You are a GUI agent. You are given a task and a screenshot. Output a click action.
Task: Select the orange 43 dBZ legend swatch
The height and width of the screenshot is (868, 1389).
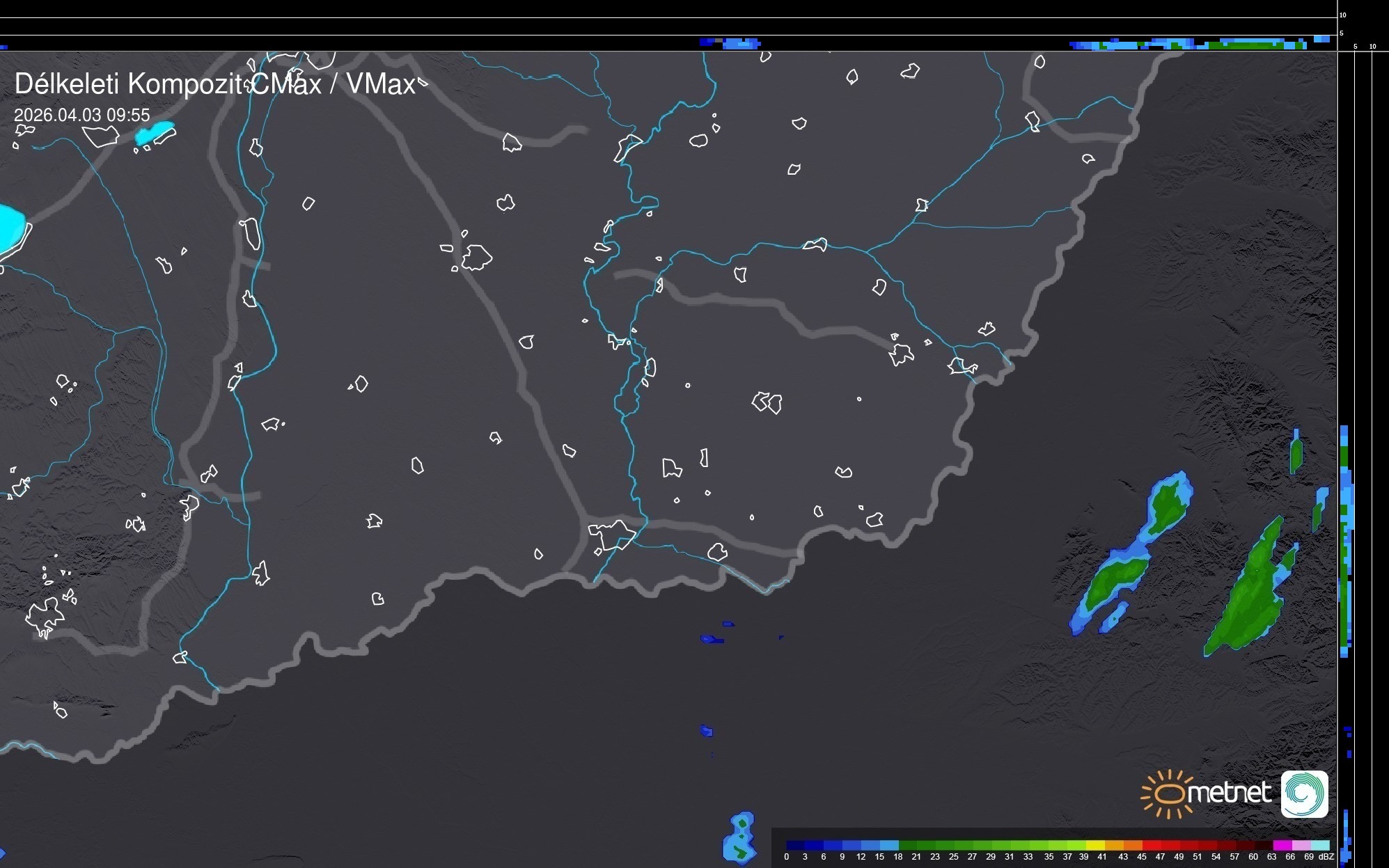1133,845
